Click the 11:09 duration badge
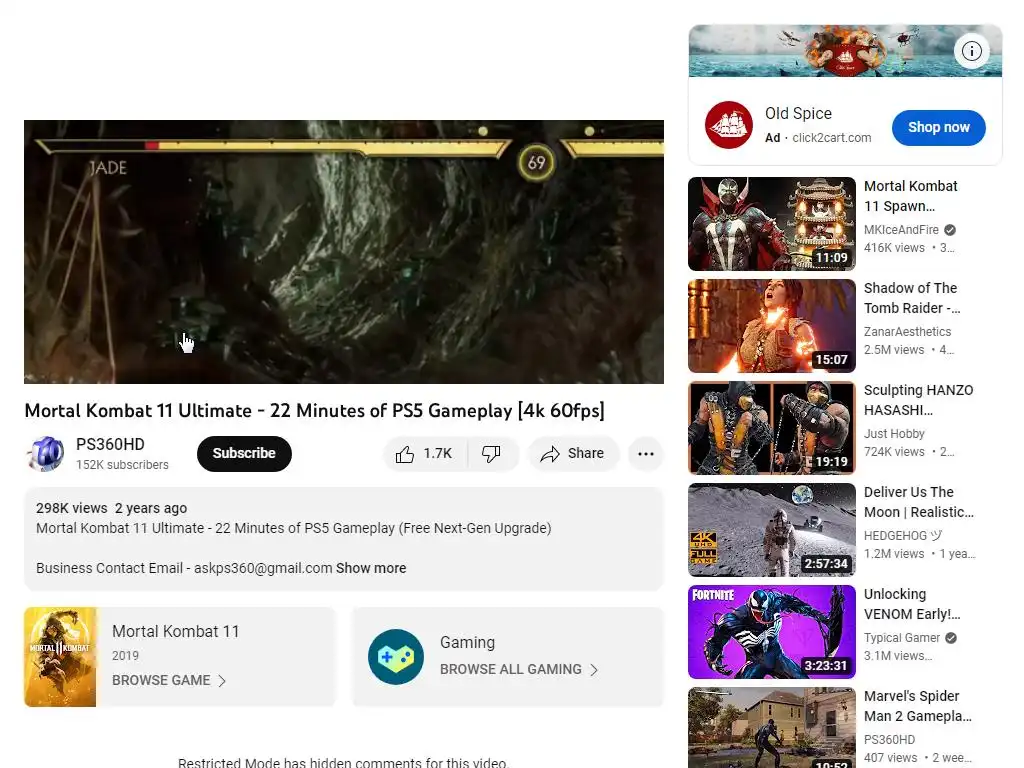1024x768 pixels. 831,258
